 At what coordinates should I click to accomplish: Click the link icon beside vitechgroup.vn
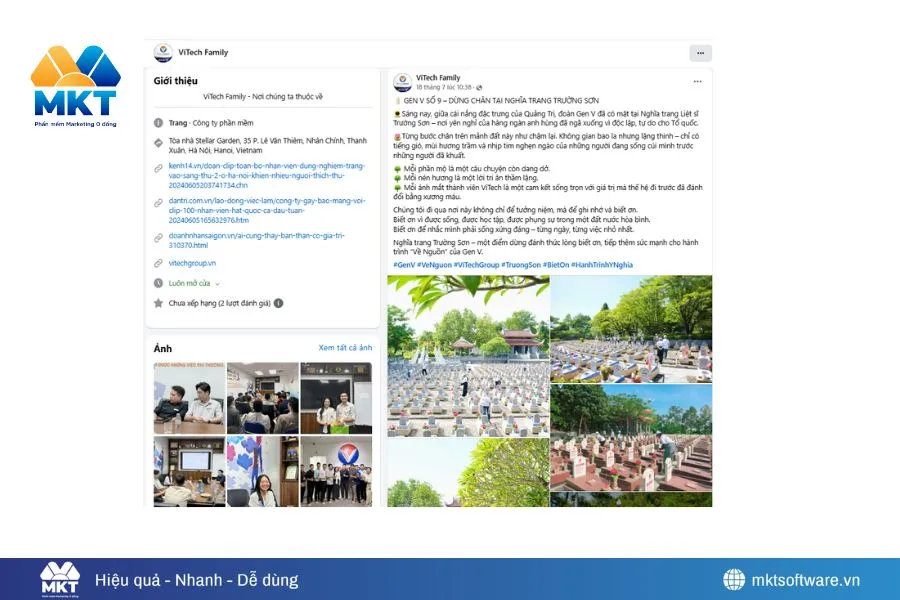click(156, 261)
